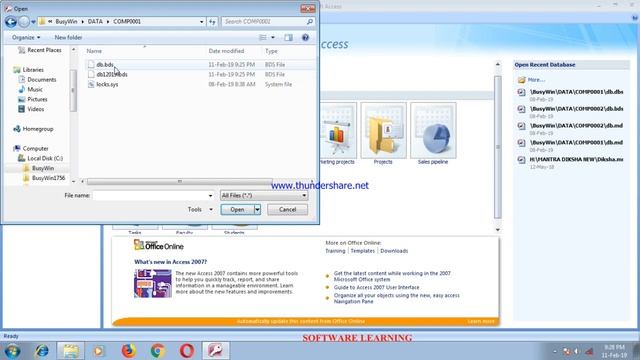Click the Name column header
640x360 pixels.
click(94, 51)
